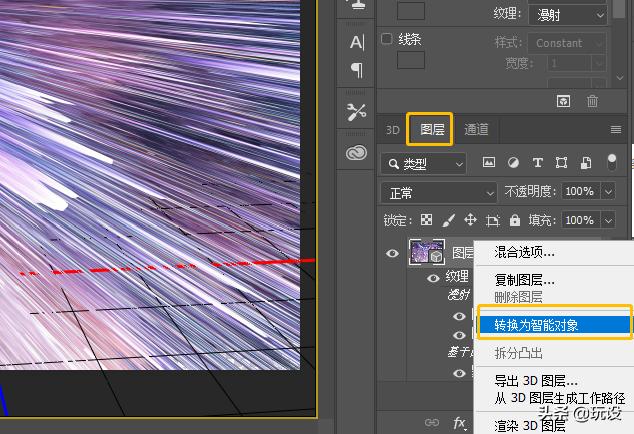Open the crossed wrench and screwdriver panel
Screen dimensions: 634x434
click(x=356, y=112)
